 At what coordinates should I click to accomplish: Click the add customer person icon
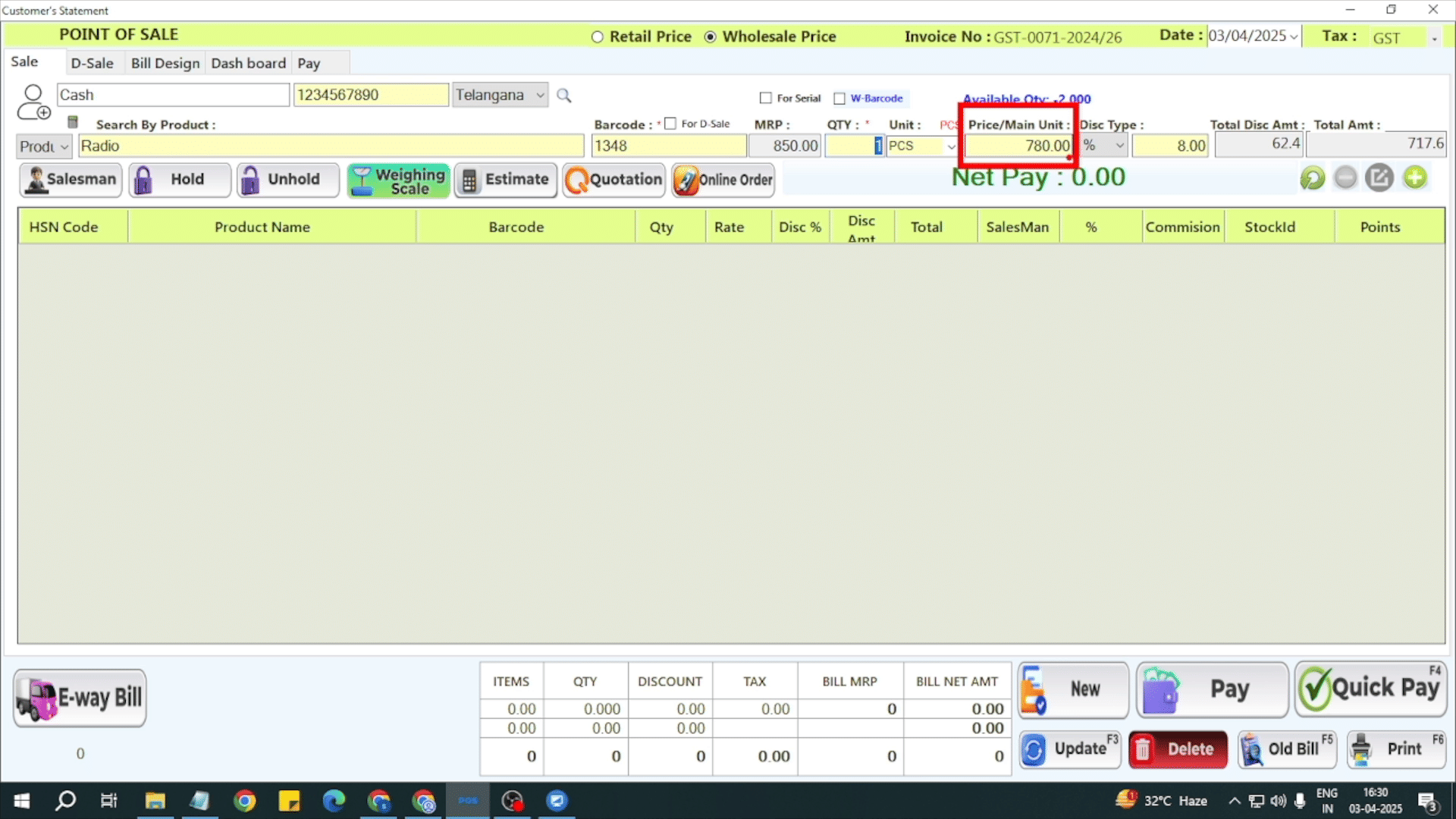pos(33,102)
